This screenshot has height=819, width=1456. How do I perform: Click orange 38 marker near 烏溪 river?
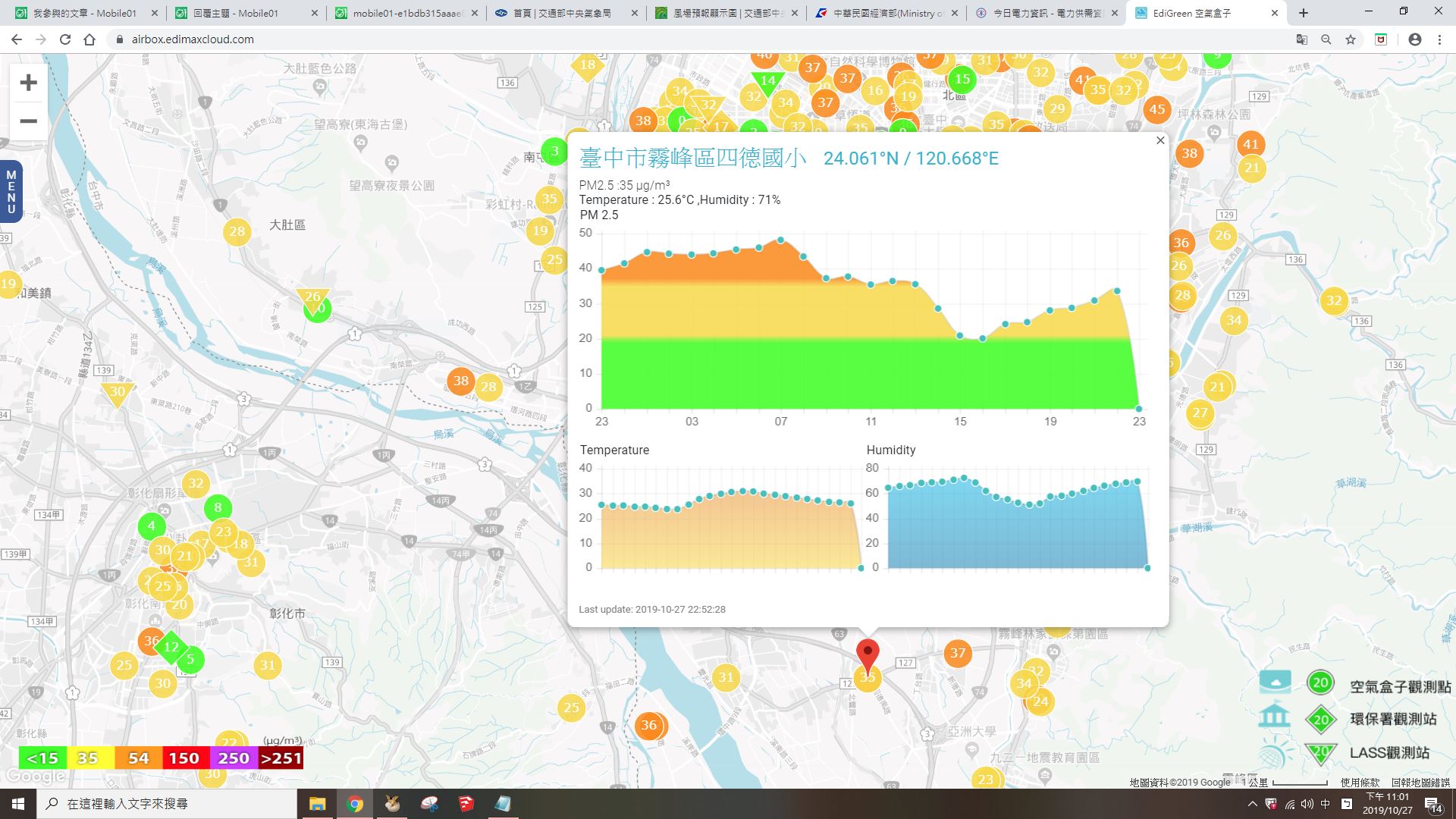point(461,381)
